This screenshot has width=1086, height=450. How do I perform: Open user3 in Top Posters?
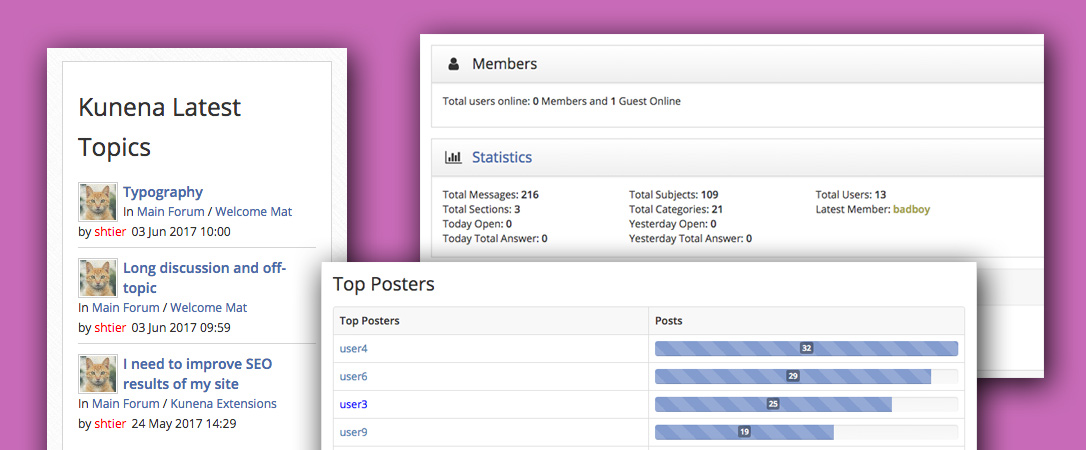[x=353, y=404]
